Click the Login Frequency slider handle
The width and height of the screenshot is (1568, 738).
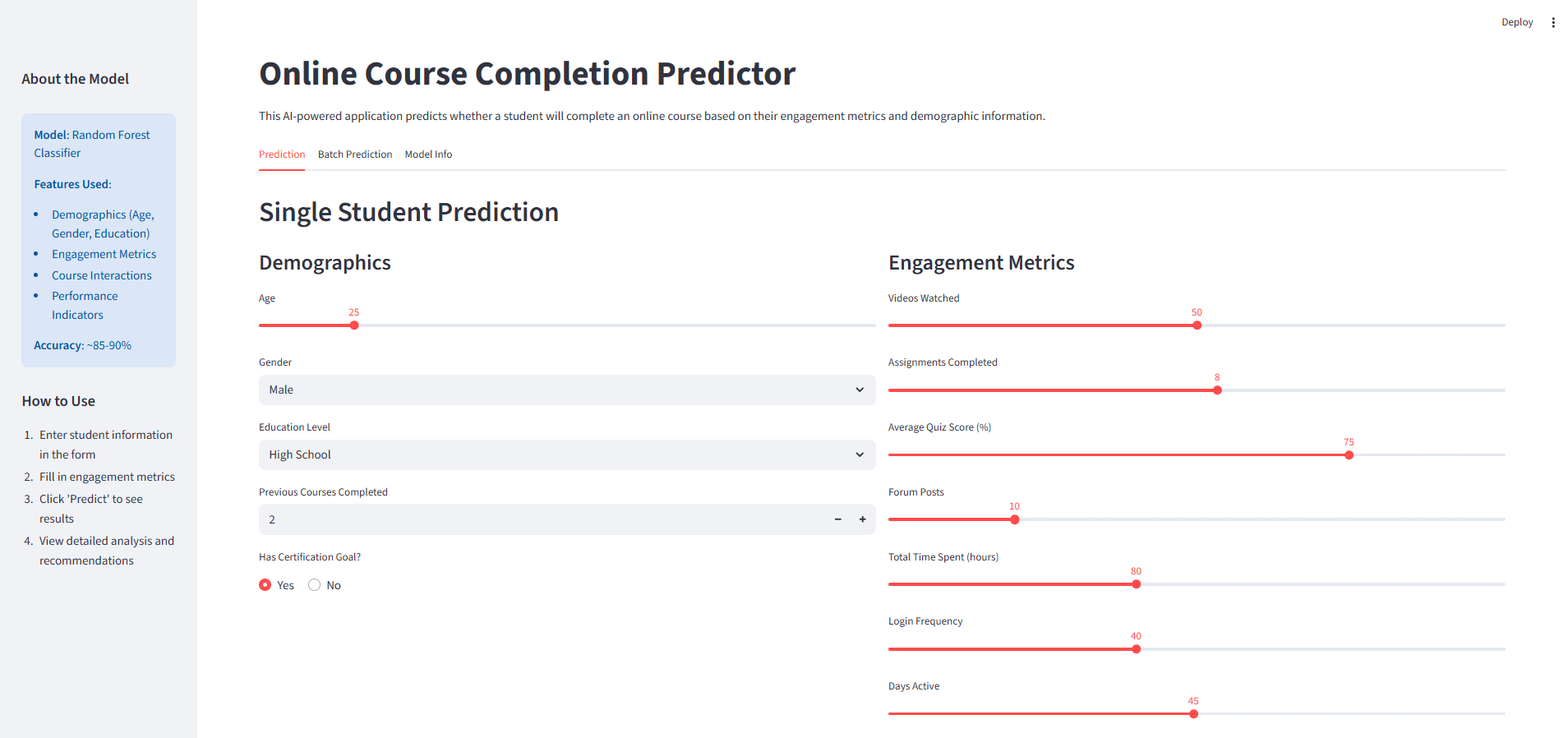[1136, 649]
